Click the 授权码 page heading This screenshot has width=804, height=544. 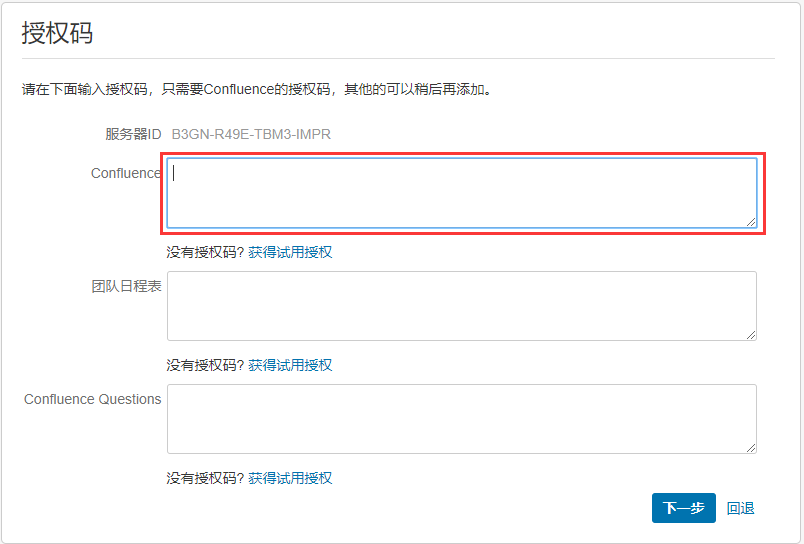click(57, 33)
